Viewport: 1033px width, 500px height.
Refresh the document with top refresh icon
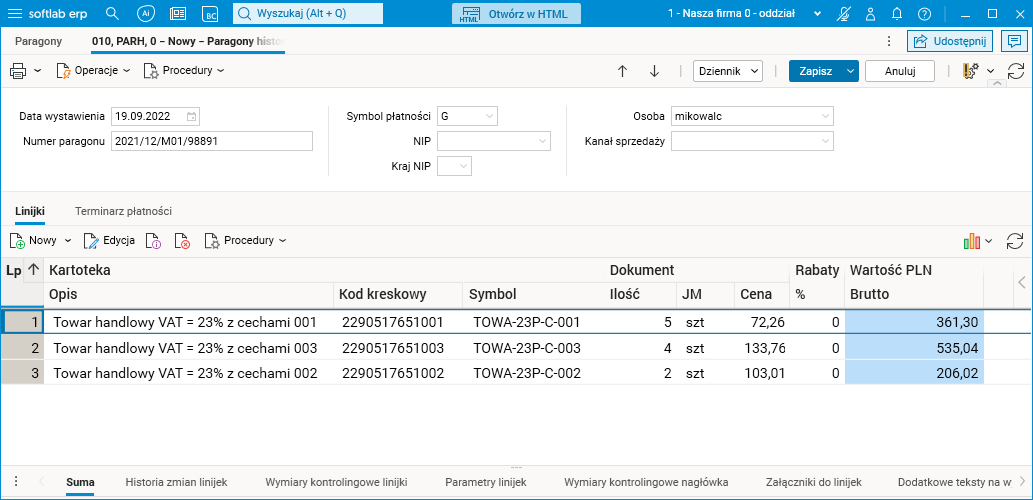1016,71
